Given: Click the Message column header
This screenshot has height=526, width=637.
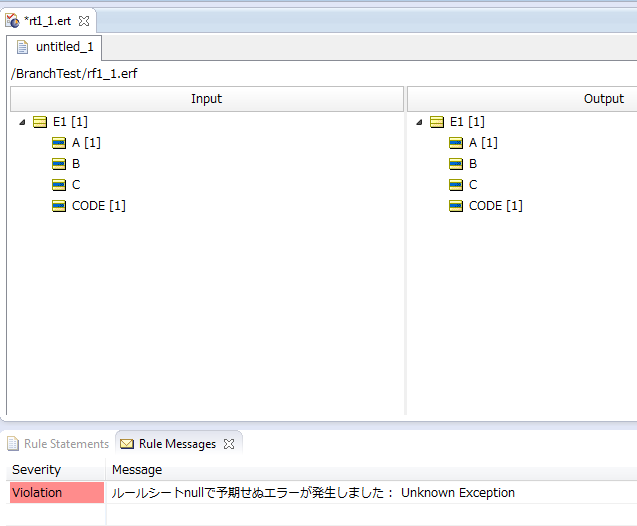Looking at the screenshot, I should (371, 470).
